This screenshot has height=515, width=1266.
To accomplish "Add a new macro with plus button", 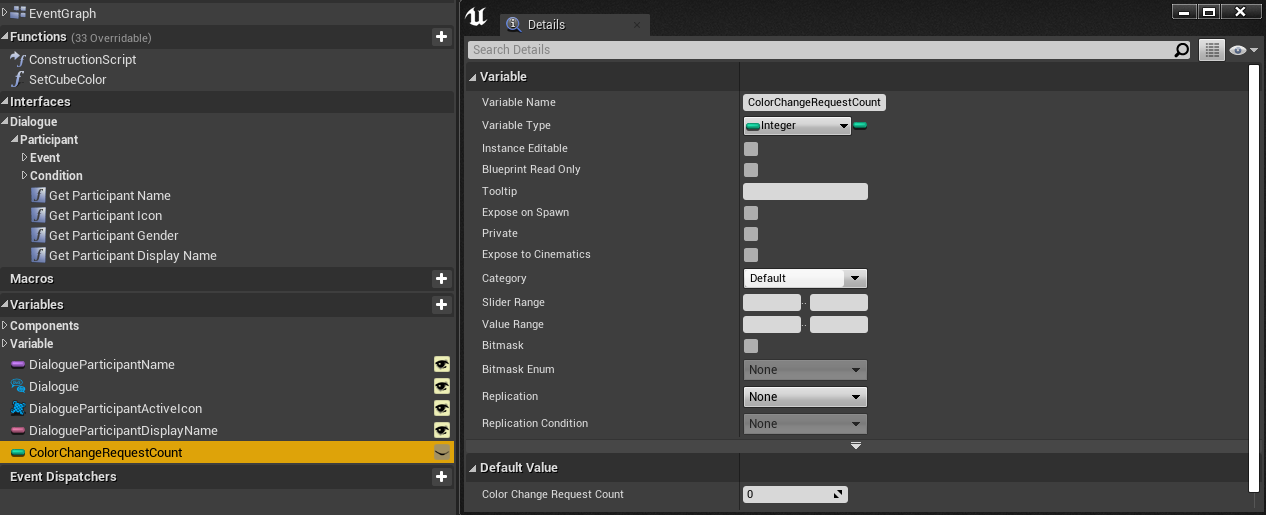I will (x=441, y=279).
